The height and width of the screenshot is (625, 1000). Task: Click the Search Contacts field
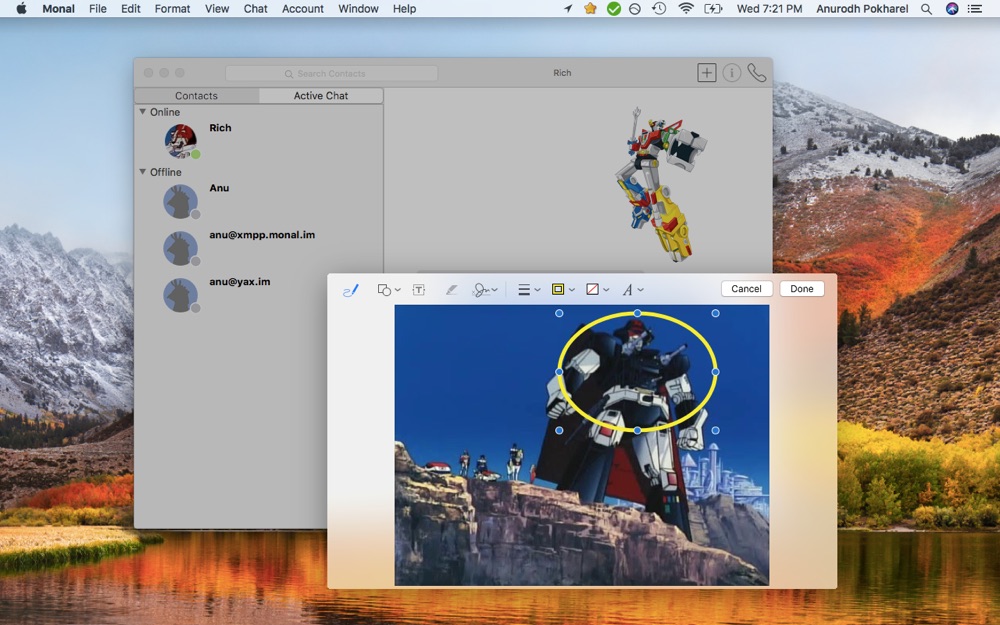(x=331, y=74)
